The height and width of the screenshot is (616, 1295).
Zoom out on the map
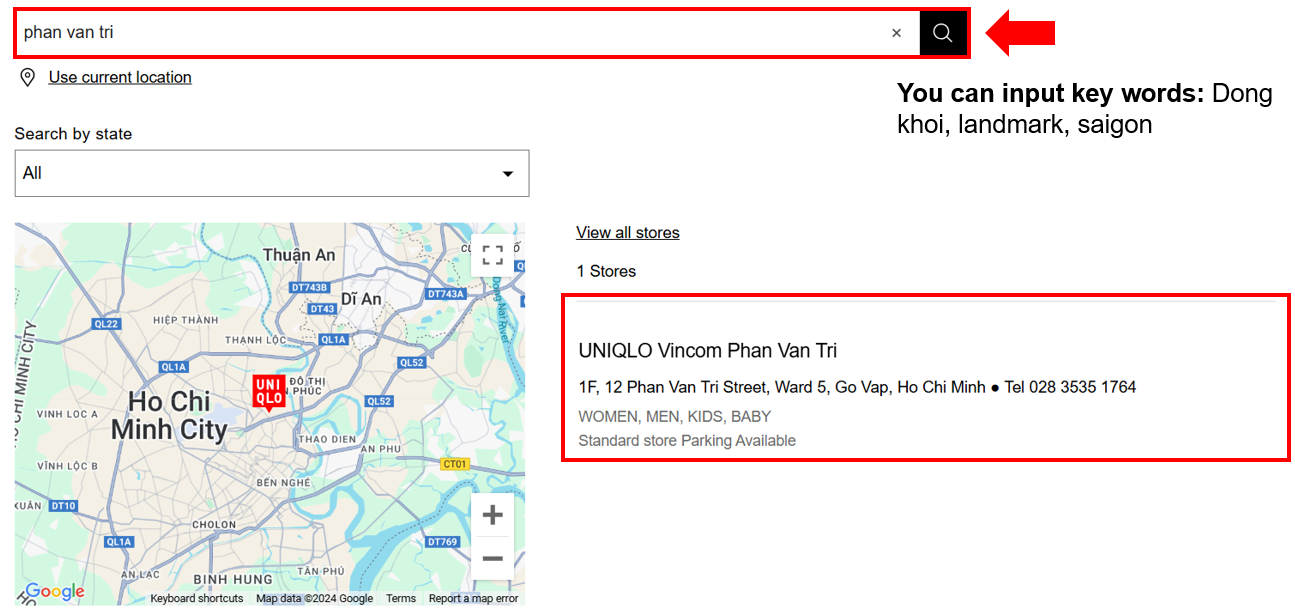(x=492, y=558)
